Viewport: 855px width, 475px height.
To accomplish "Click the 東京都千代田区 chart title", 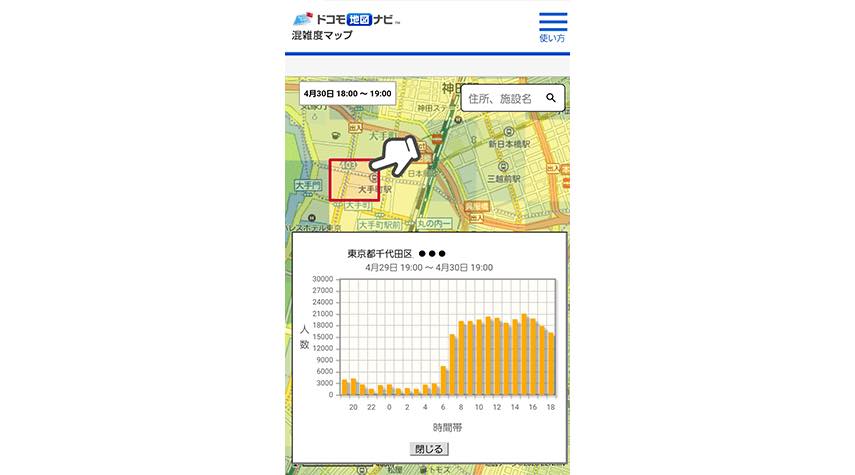I will 379,253.
